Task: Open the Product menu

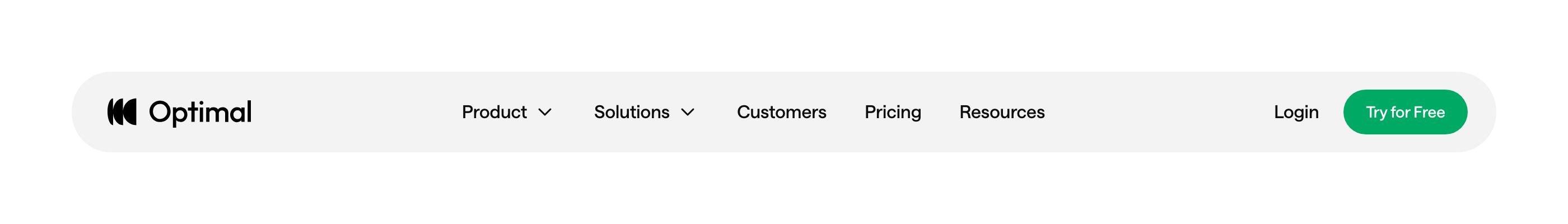Action: pos(494,112)
